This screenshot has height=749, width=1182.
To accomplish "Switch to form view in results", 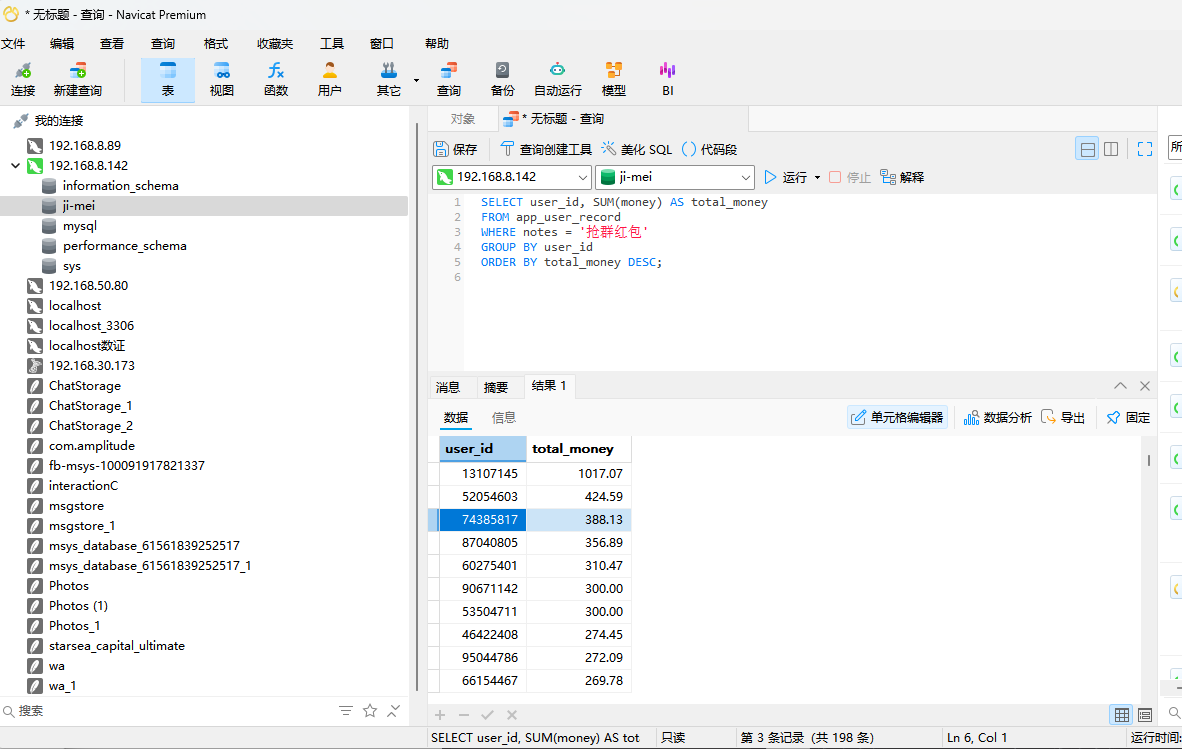I will point(1145,714).
